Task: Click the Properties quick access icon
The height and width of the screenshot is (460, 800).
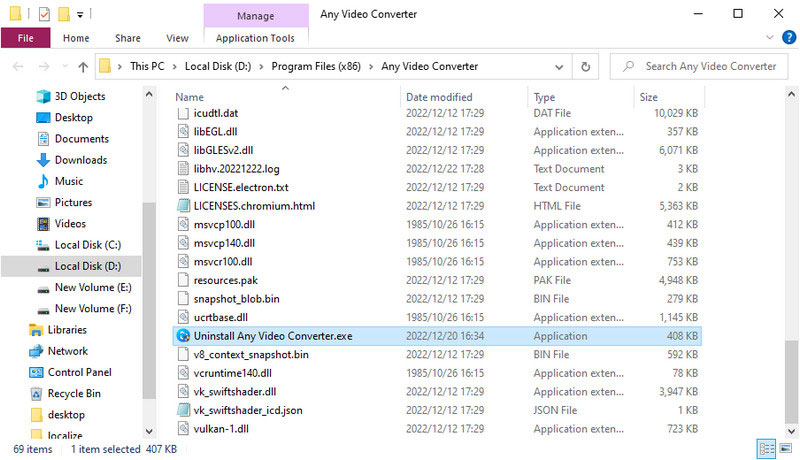Action: (x=44, y=14)
